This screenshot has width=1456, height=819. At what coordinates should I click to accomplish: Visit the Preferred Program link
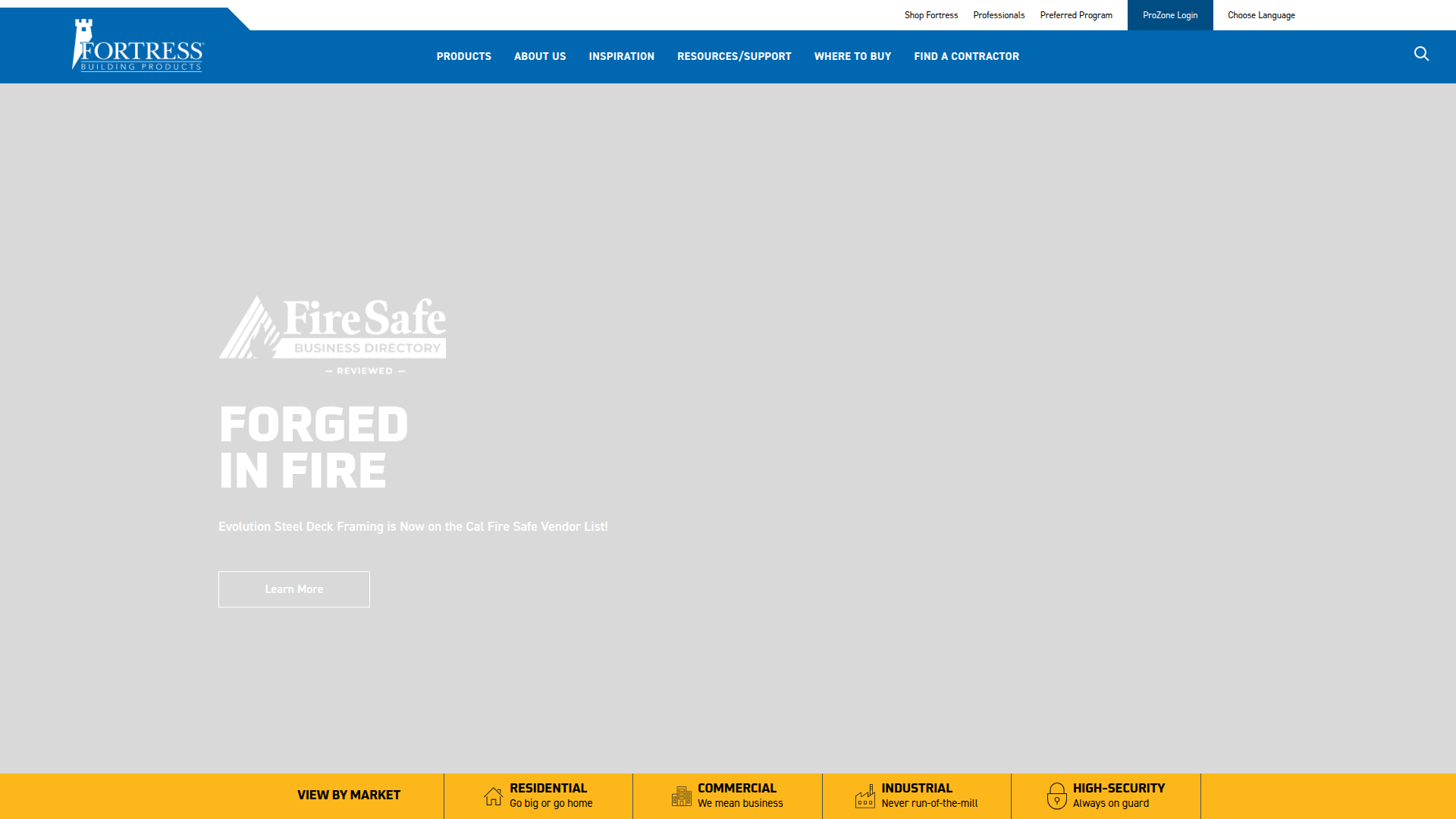[x=1076, y=15]
